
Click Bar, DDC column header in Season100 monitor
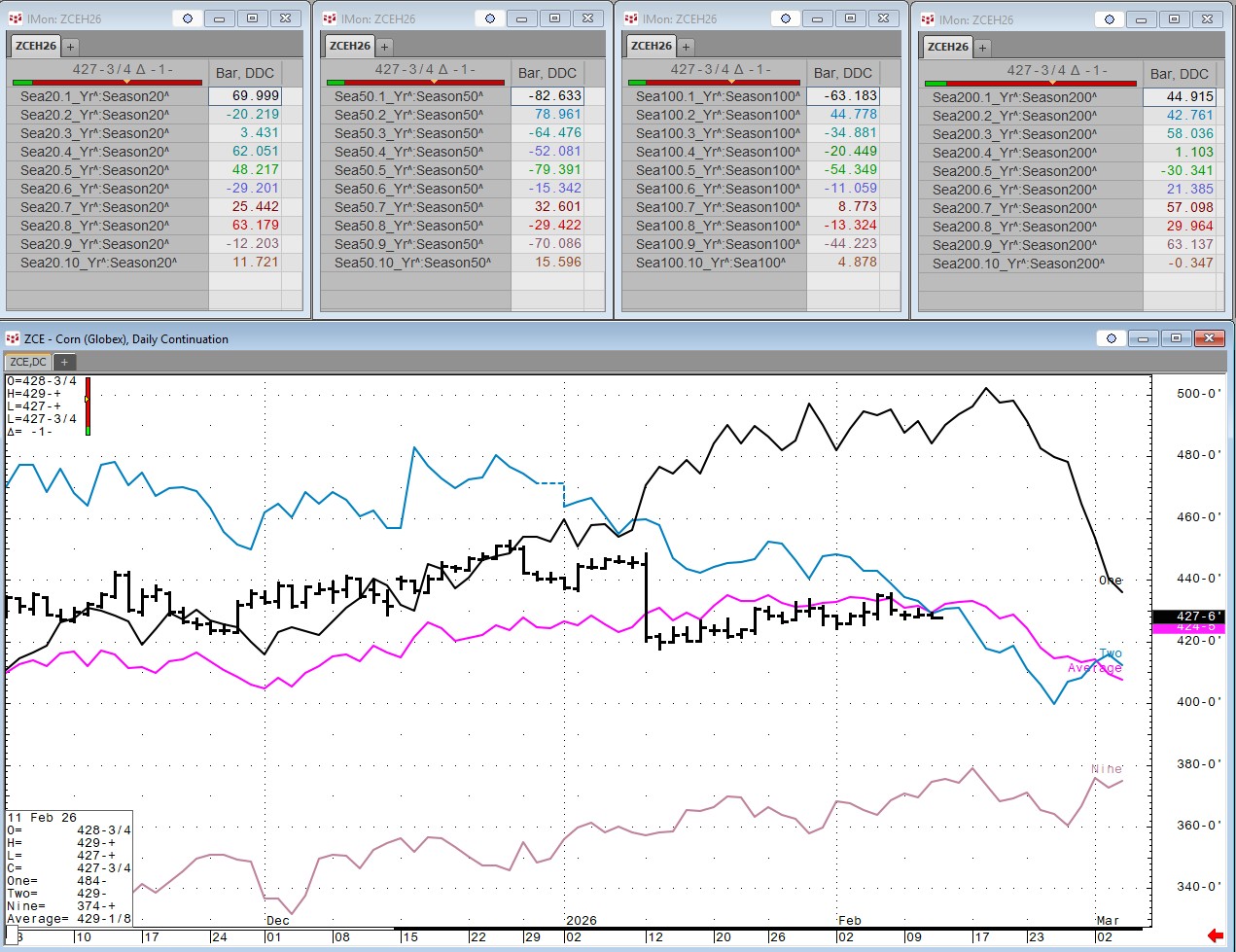click(x=842, y=73)
